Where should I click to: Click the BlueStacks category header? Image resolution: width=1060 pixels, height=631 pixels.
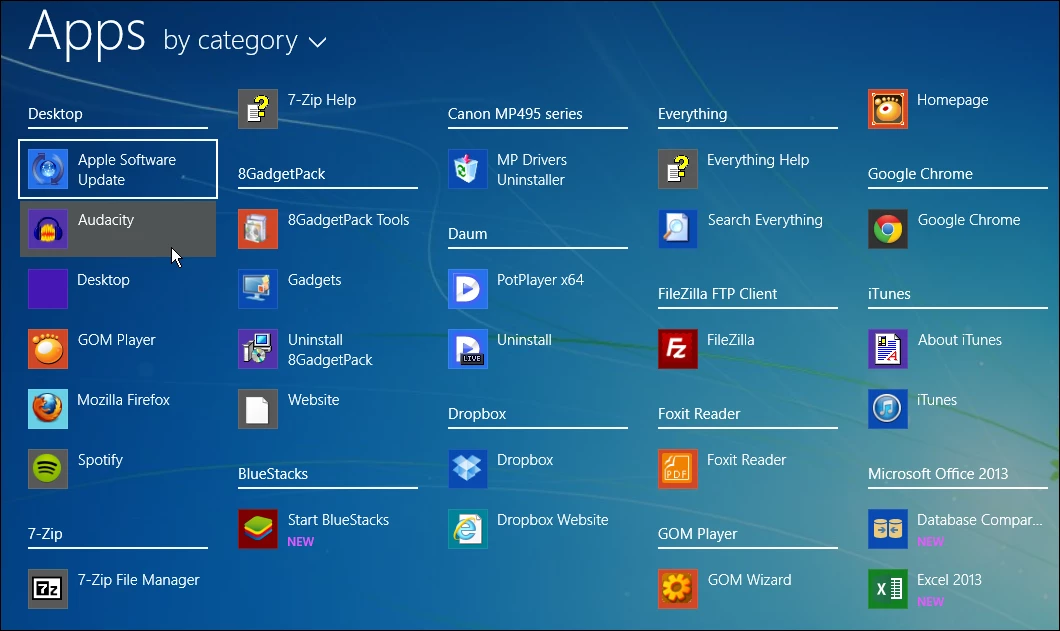coord(273,473)
